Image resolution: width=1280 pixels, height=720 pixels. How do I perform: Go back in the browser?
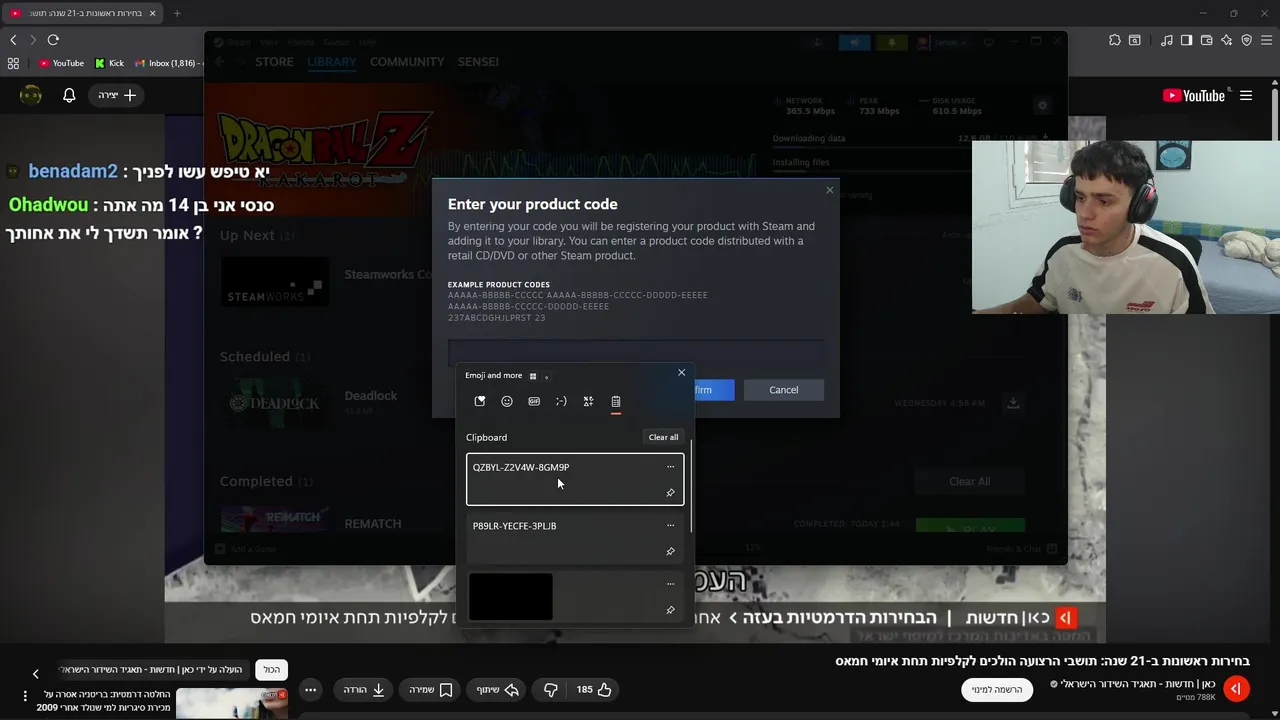pos(13,40)
